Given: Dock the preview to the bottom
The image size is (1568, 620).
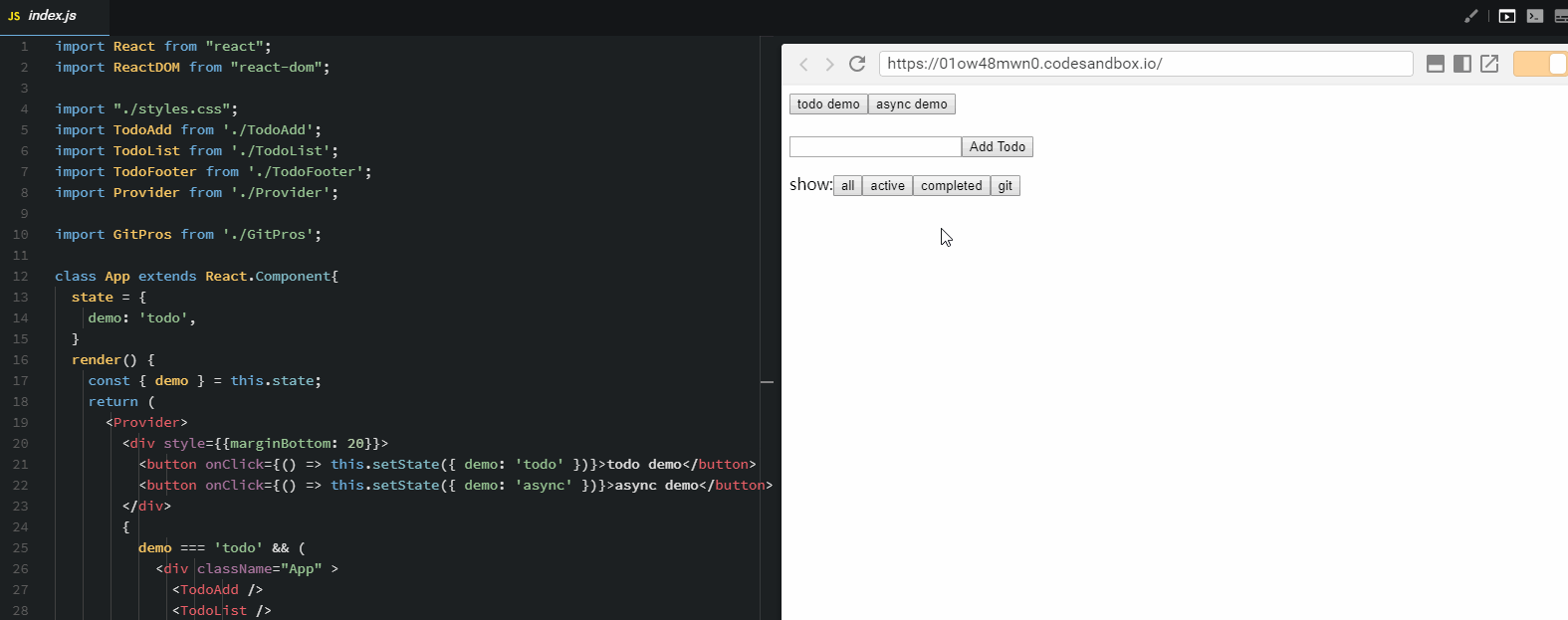Looking at the screenshot, I should pyautogui.click(x=1436, y=64).
